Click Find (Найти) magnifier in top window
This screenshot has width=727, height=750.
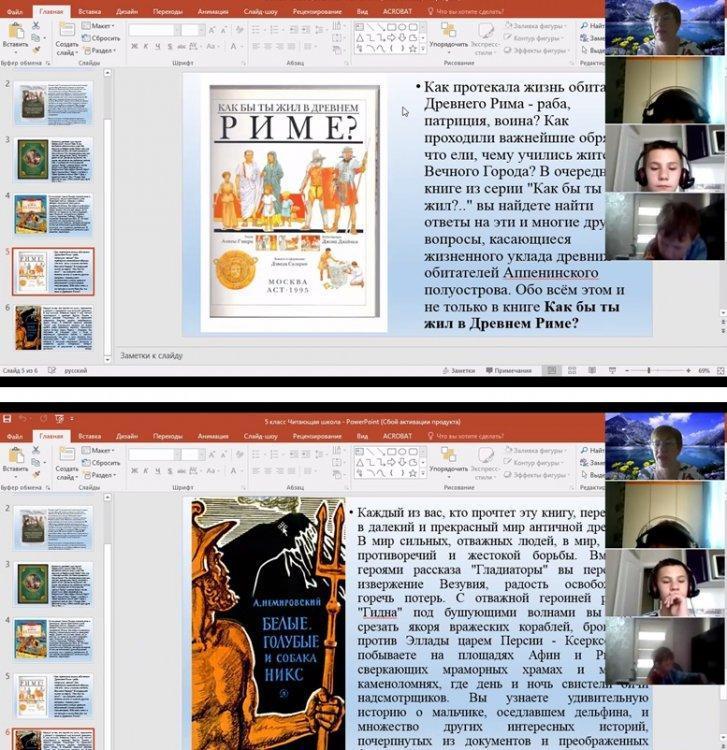584,25
